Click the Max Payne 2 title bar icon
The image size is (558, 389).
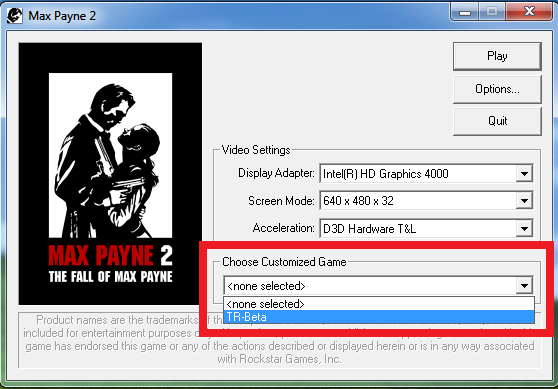[14, 16]
